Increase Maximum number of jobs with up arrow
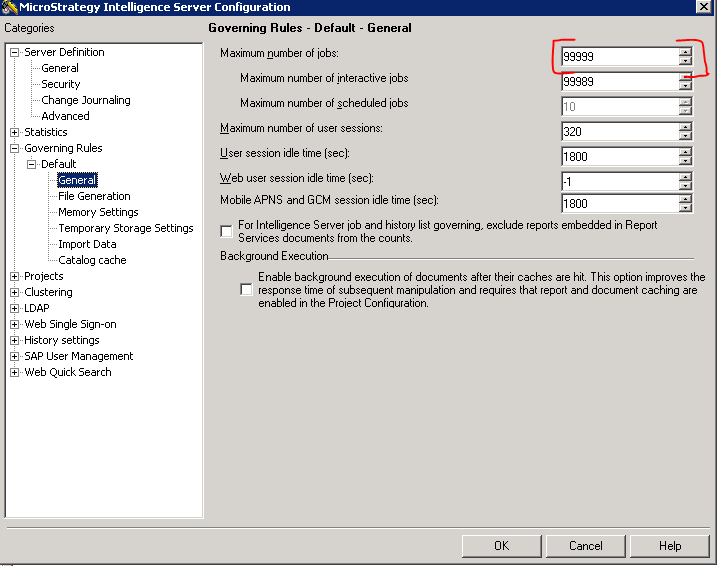The width and height of the screenshot is (718, 566). point(685,53)
